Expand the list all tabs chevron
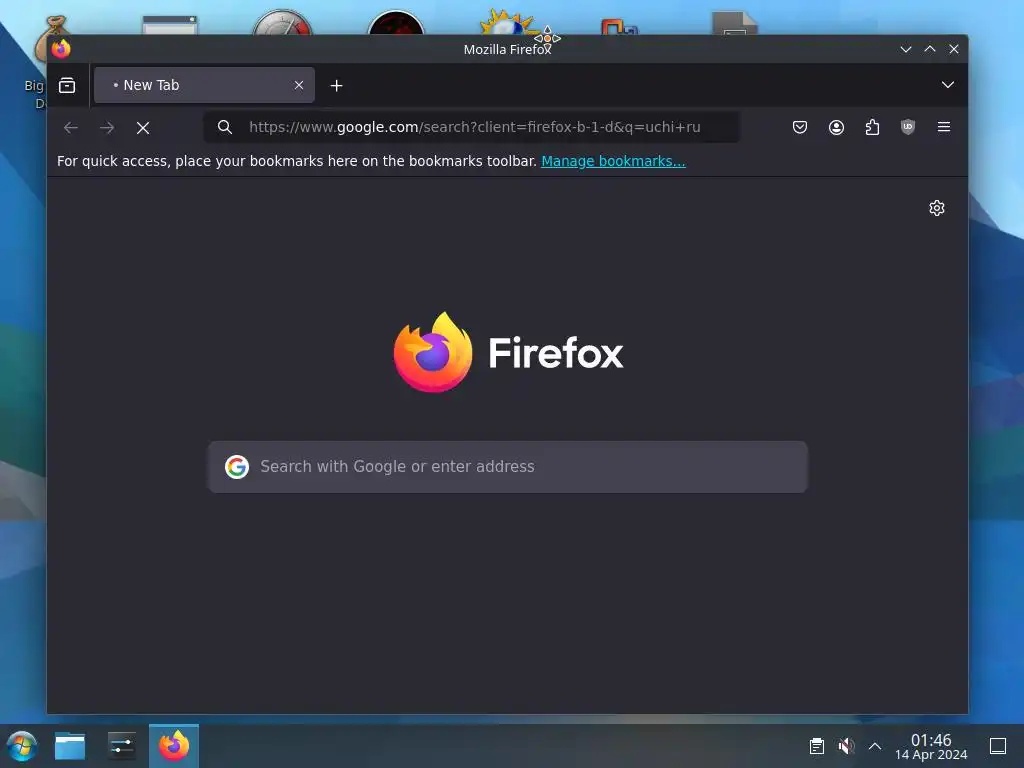Image resolution: width=1024 pixels, height=768 pixels. coord(948,85)
